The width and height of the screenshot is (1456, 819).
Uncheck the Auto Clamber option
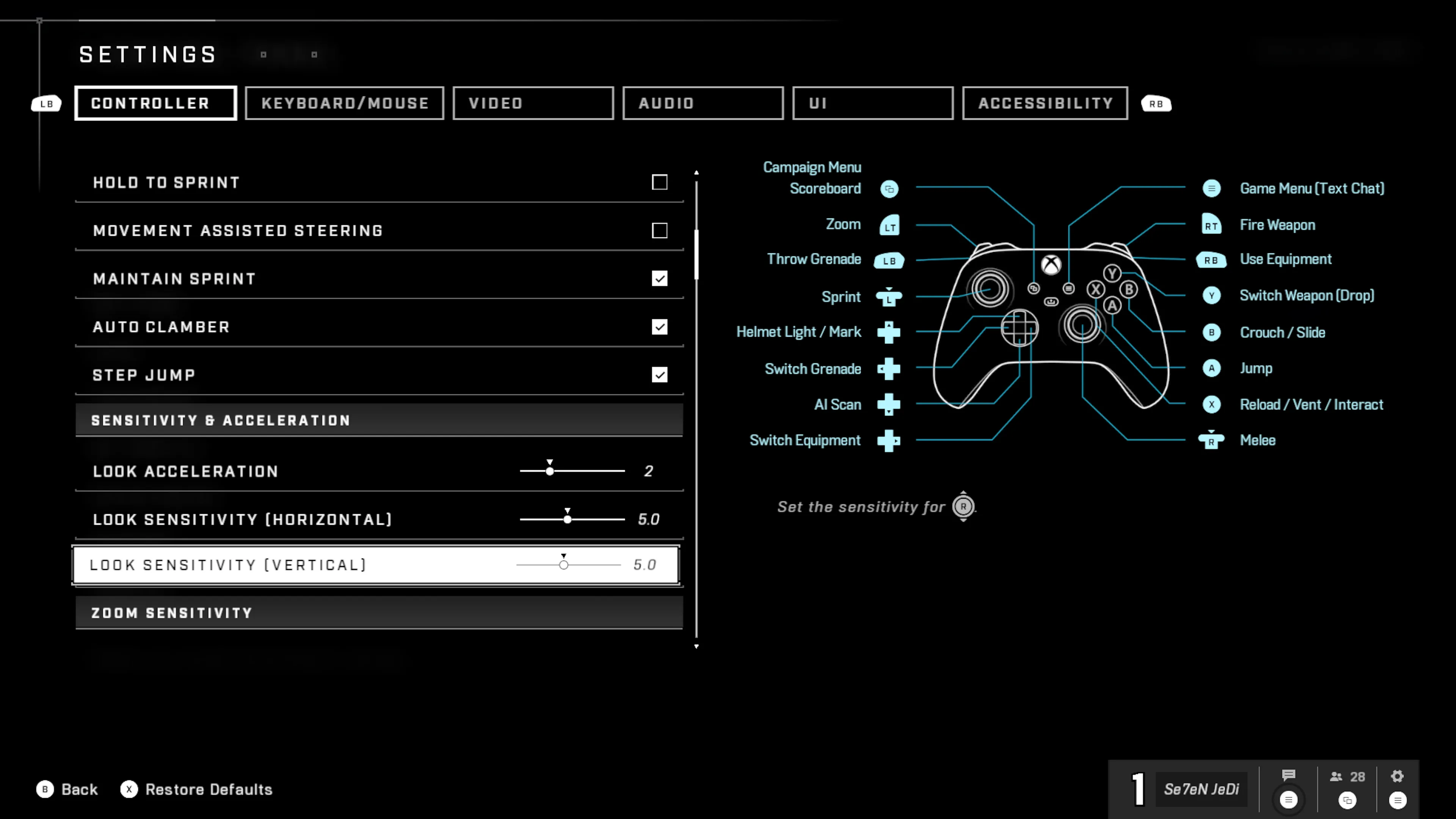[659, 327]
